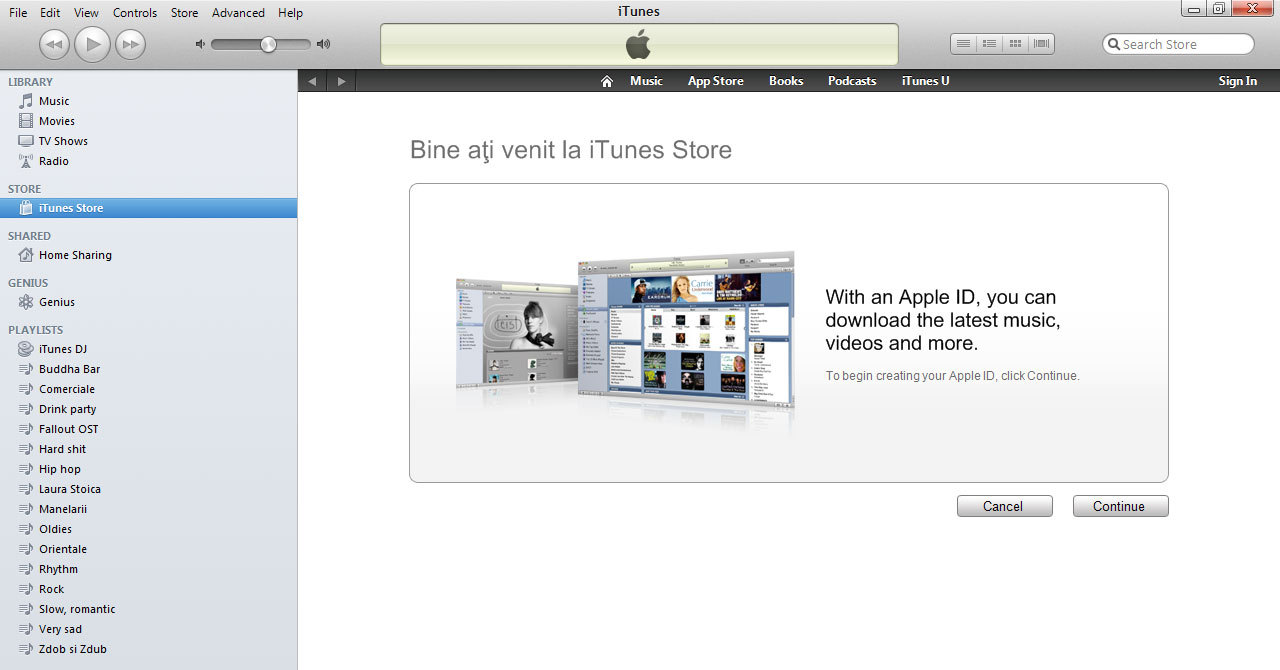This screenshot has height=670, width=1280.
Task: Adjust the volume slider knob
Action: click(268, 44)
